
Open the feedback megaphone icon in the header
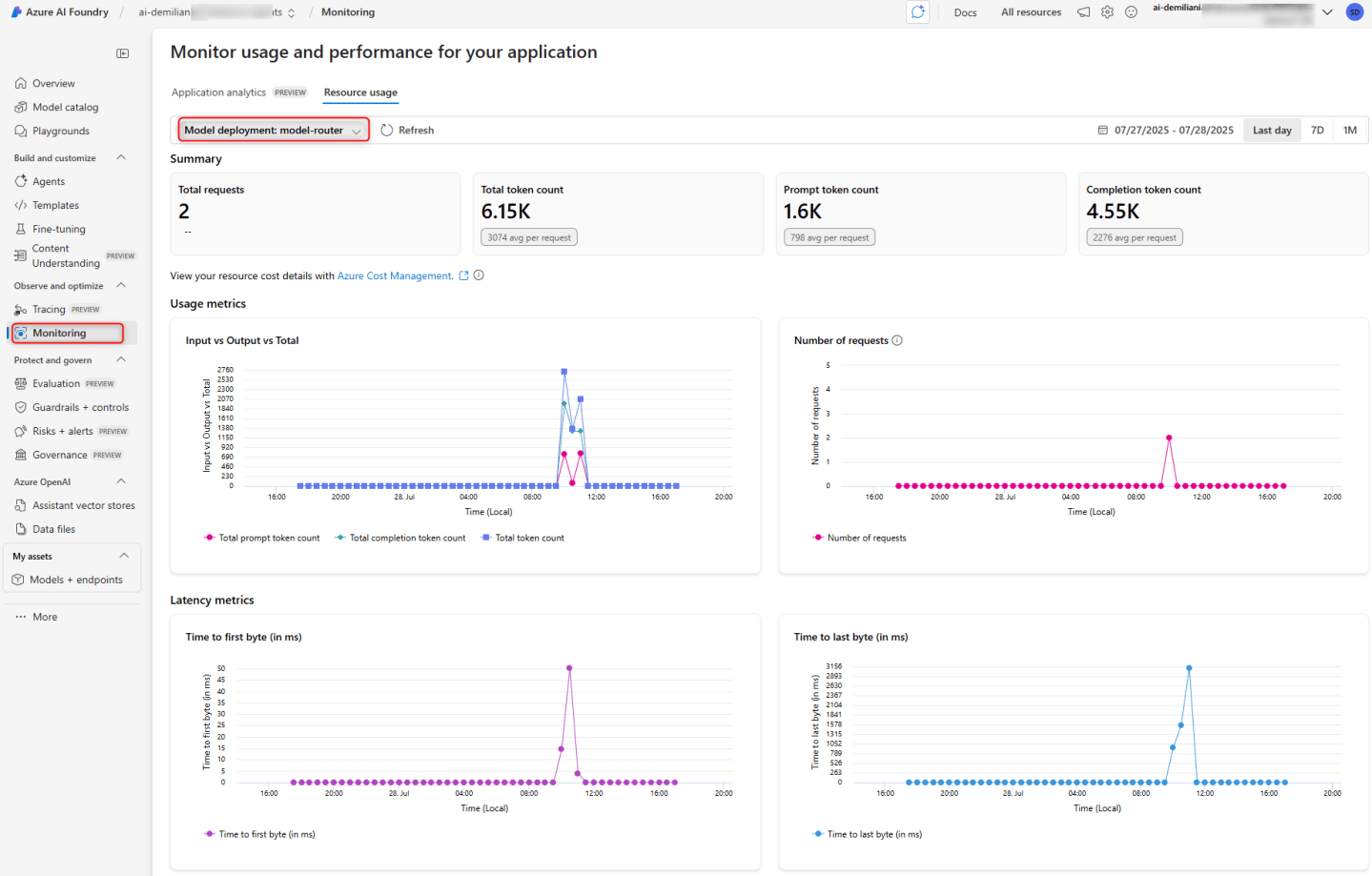(1083, 12)
